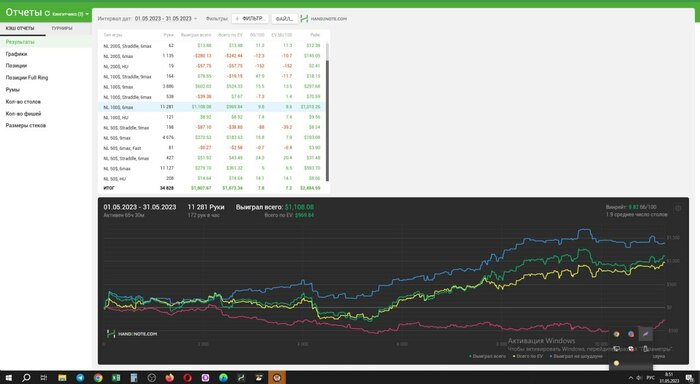
Task: Toggle the Выиграл на шоудауне legend series
Action: click(x=576, y=356)
